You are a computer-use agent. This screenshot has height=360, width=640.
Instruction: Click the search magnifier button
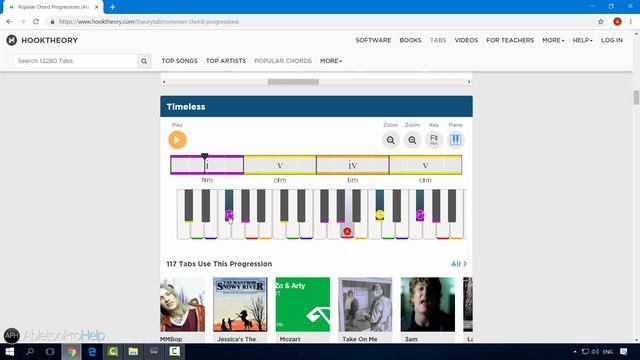click(x=144, y=61)
